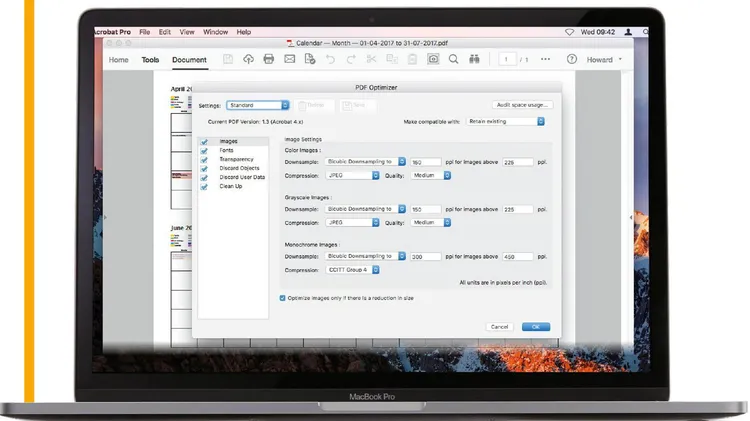Click the Save file icon in toolbar
The image size is (750, 421).
[x=228, y=59]
